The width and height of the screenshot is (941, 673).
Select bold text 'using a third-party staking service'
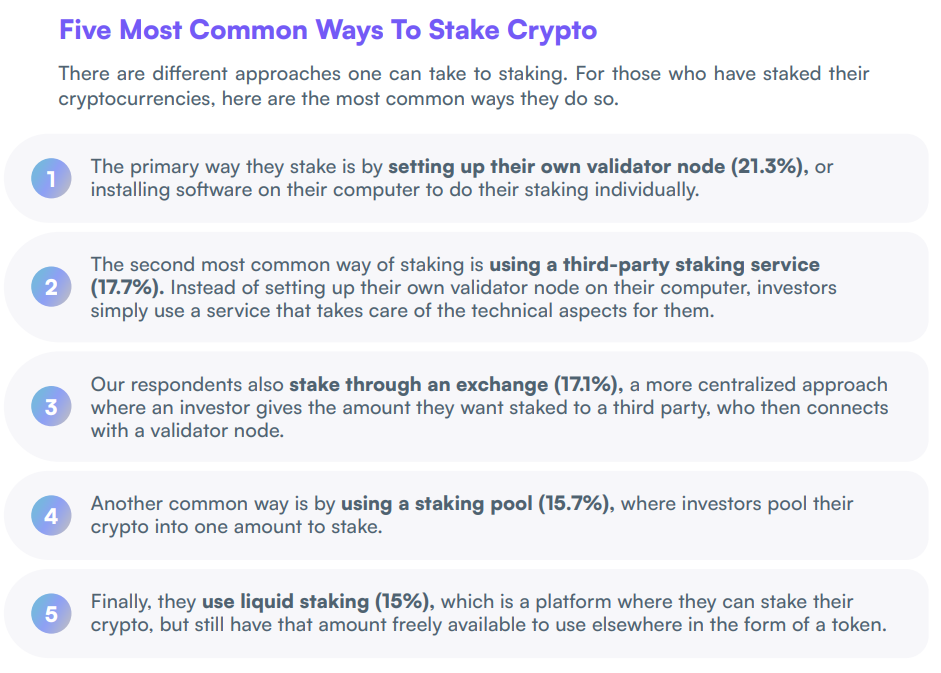tap(655, 264)
